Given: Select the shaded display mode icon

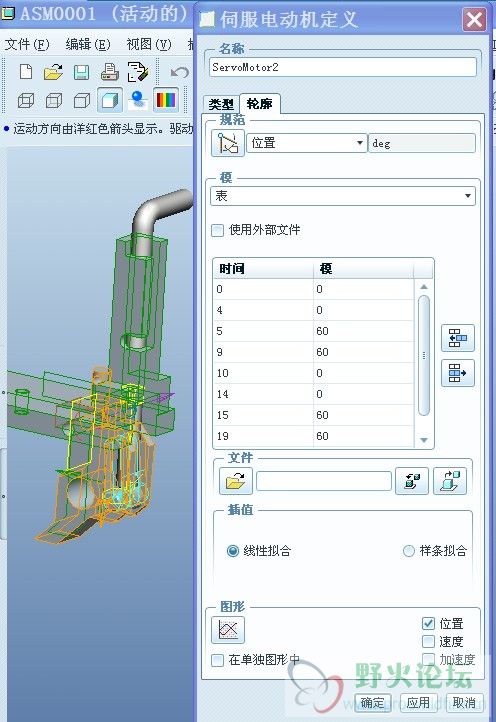Looking at the screenshot, I should point(110,99).
